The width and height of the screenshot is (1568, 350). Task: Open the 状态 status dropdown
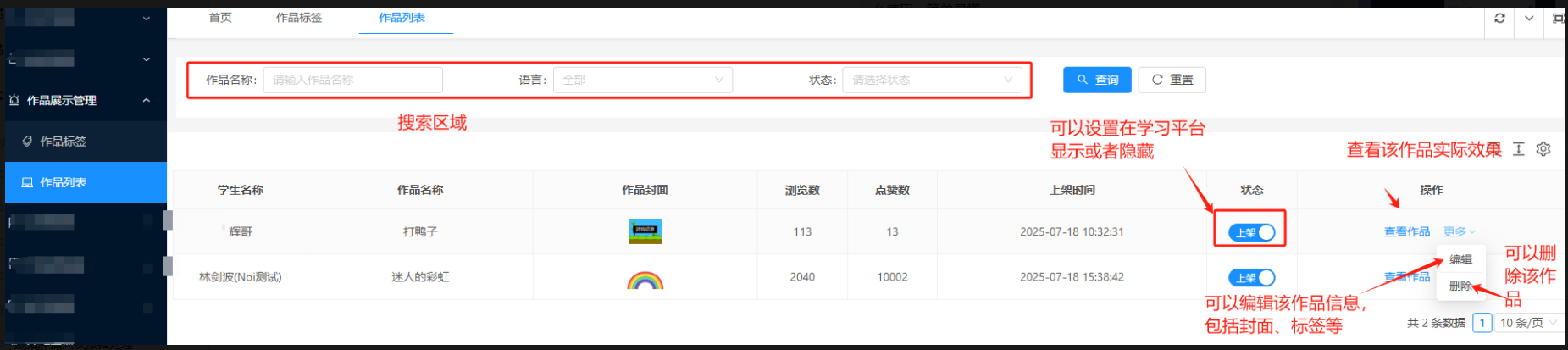coord(931,80)
